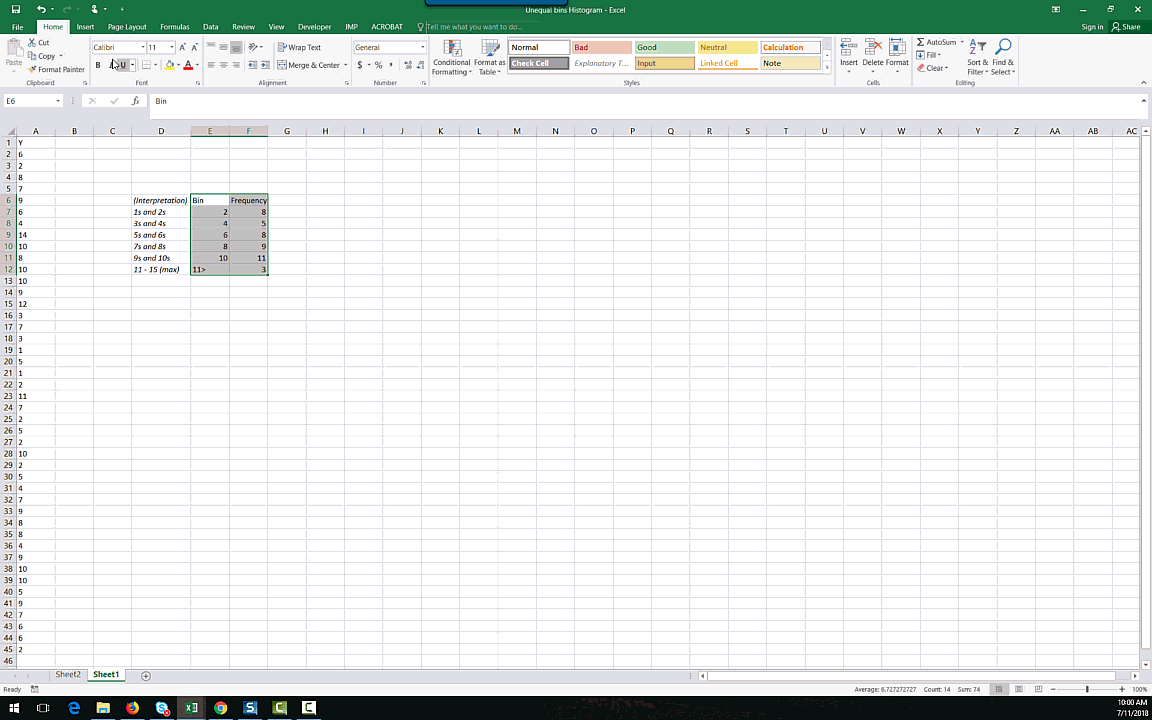The width and height of the screenshot is (1152, 720).
Task: Click the Sign in link
Action: (x=1092, y=26)
